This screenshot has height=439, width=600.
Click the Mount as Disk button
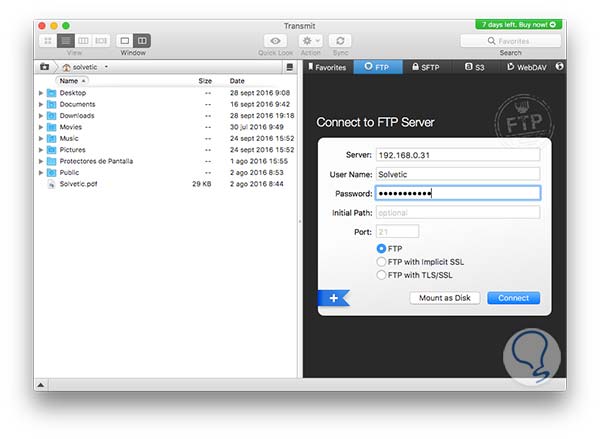click(x=445, y=298)
